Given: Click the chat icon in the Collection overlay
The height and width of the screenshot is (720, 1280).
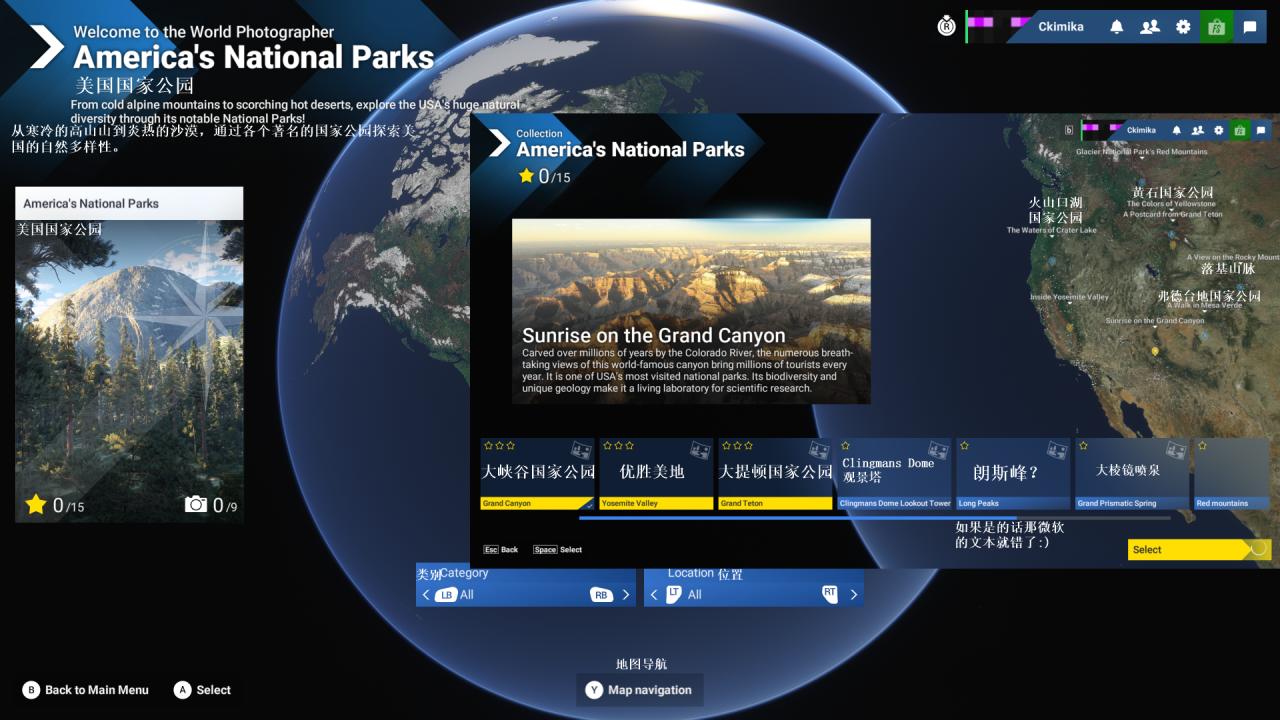Looking at the screenshot, I should pos(1261,130).
